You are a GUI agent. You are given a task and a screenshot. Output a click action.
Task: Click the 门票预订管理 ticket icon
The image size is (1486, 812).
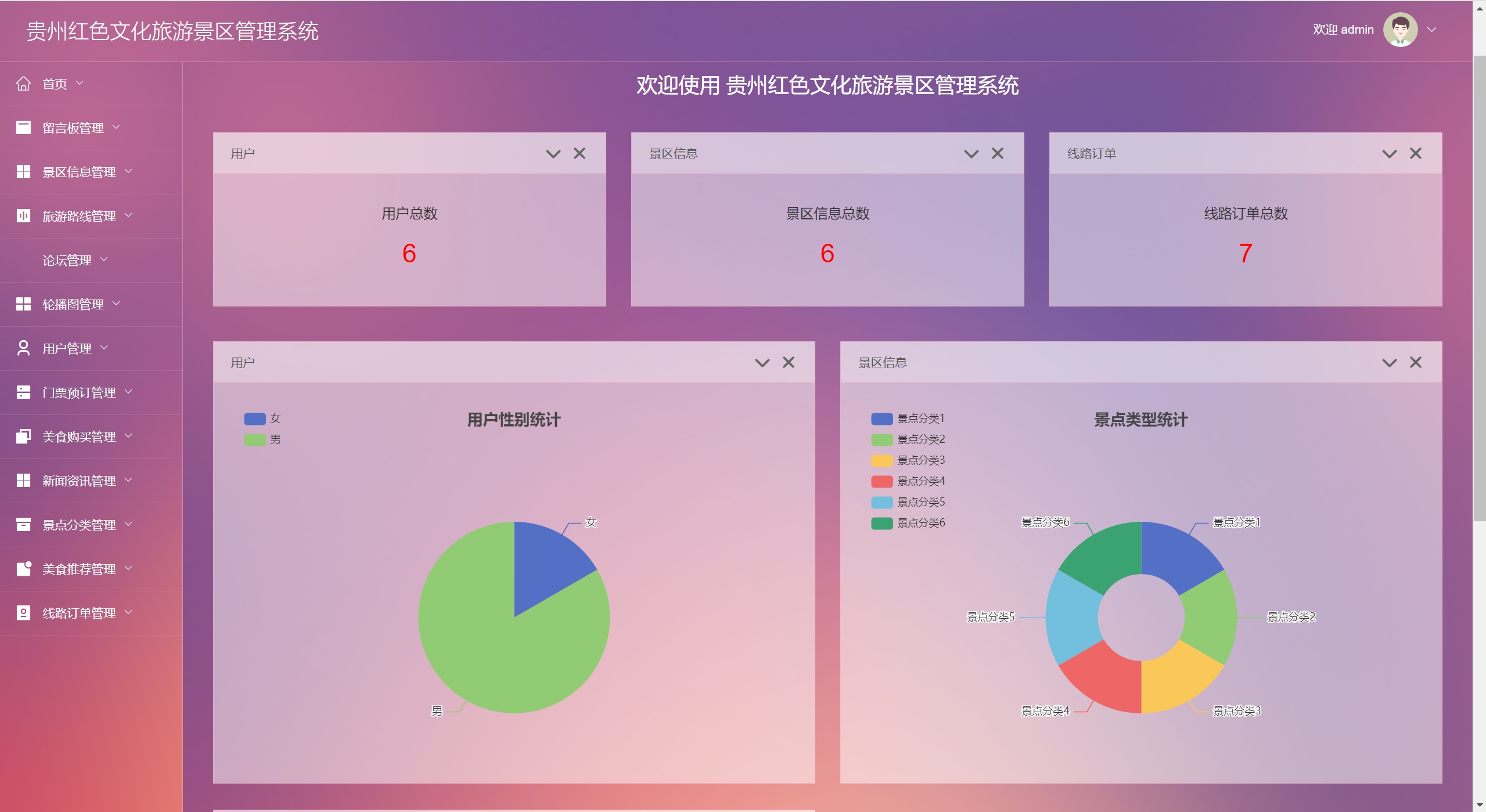23,392
